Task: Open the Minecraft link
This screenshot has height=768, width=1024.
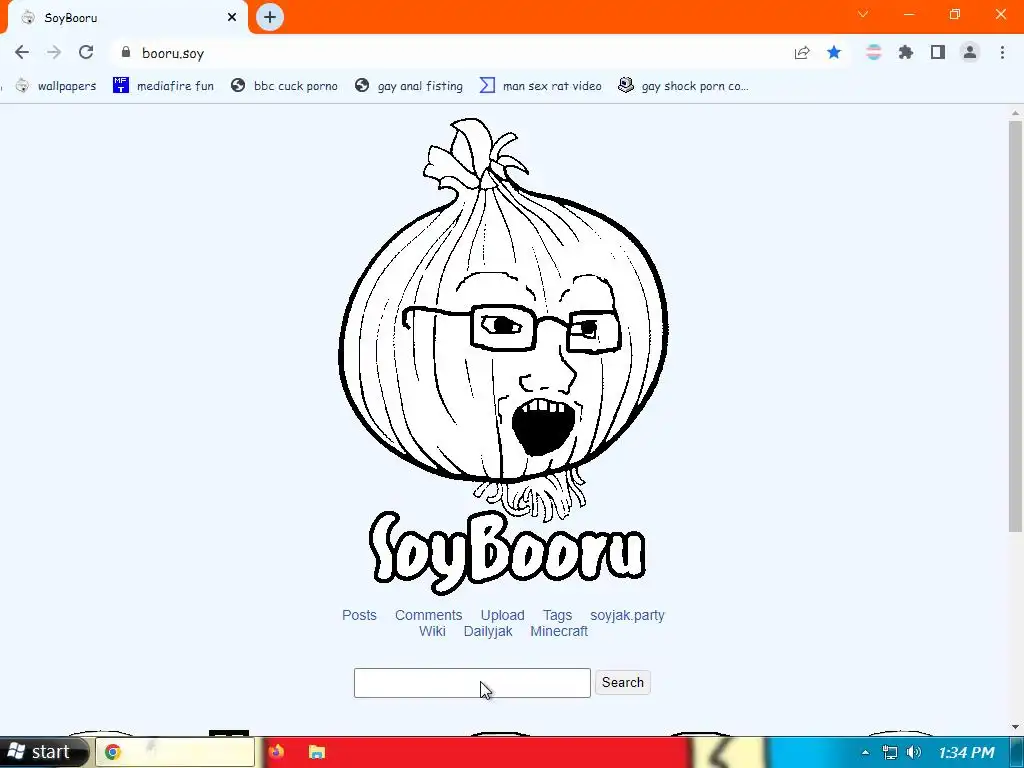Action: click(x=559, y=632)
